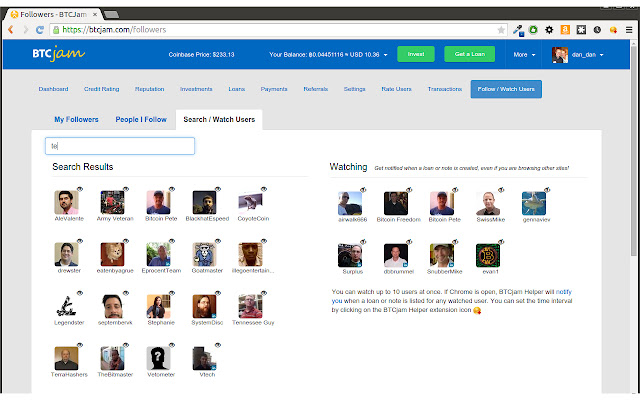The width and height of the screenshot is (640, 400).
Task: Open Goatmaster's profile avatar
Action: [x=205, y=255]
